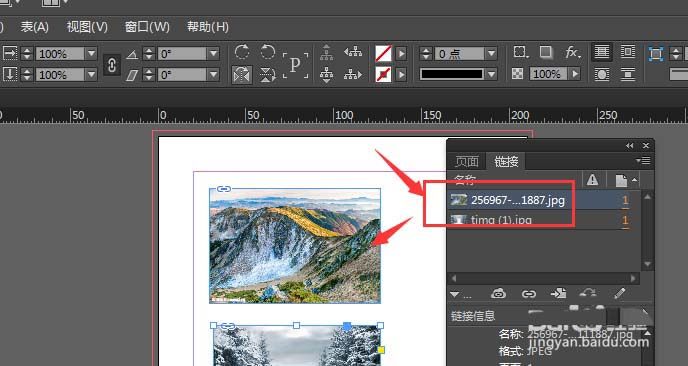
Task: Toggle the drop shadow button
Action: point(546,53)
